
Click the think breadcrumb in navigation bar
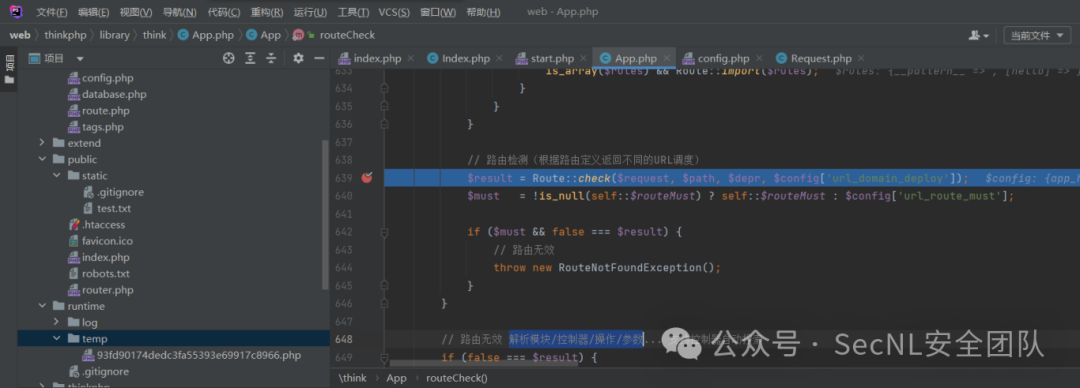pyautogui.click(x=154, y=35)
